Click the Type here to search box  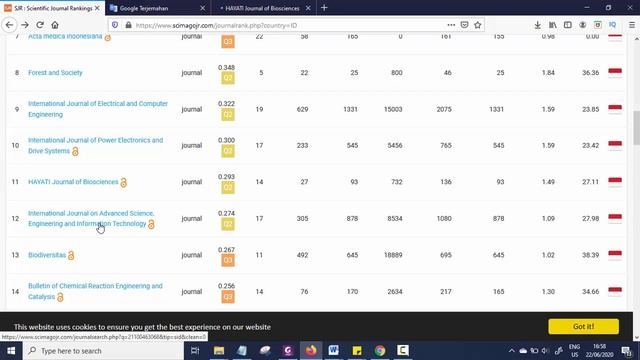pos(104,351)
